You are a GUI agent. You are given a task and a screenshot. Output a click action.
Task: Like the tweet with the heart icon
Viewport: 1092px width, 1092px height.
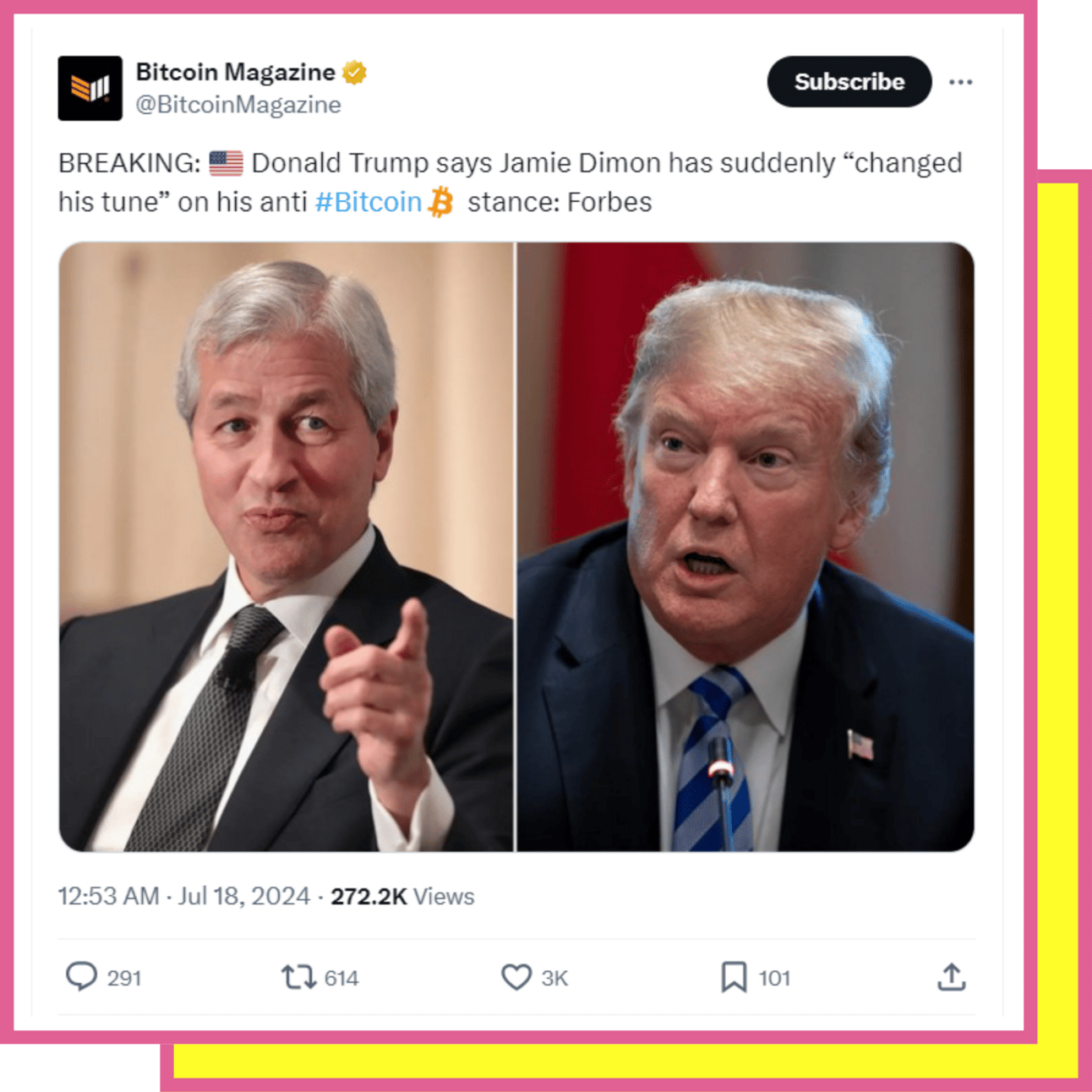516,977
